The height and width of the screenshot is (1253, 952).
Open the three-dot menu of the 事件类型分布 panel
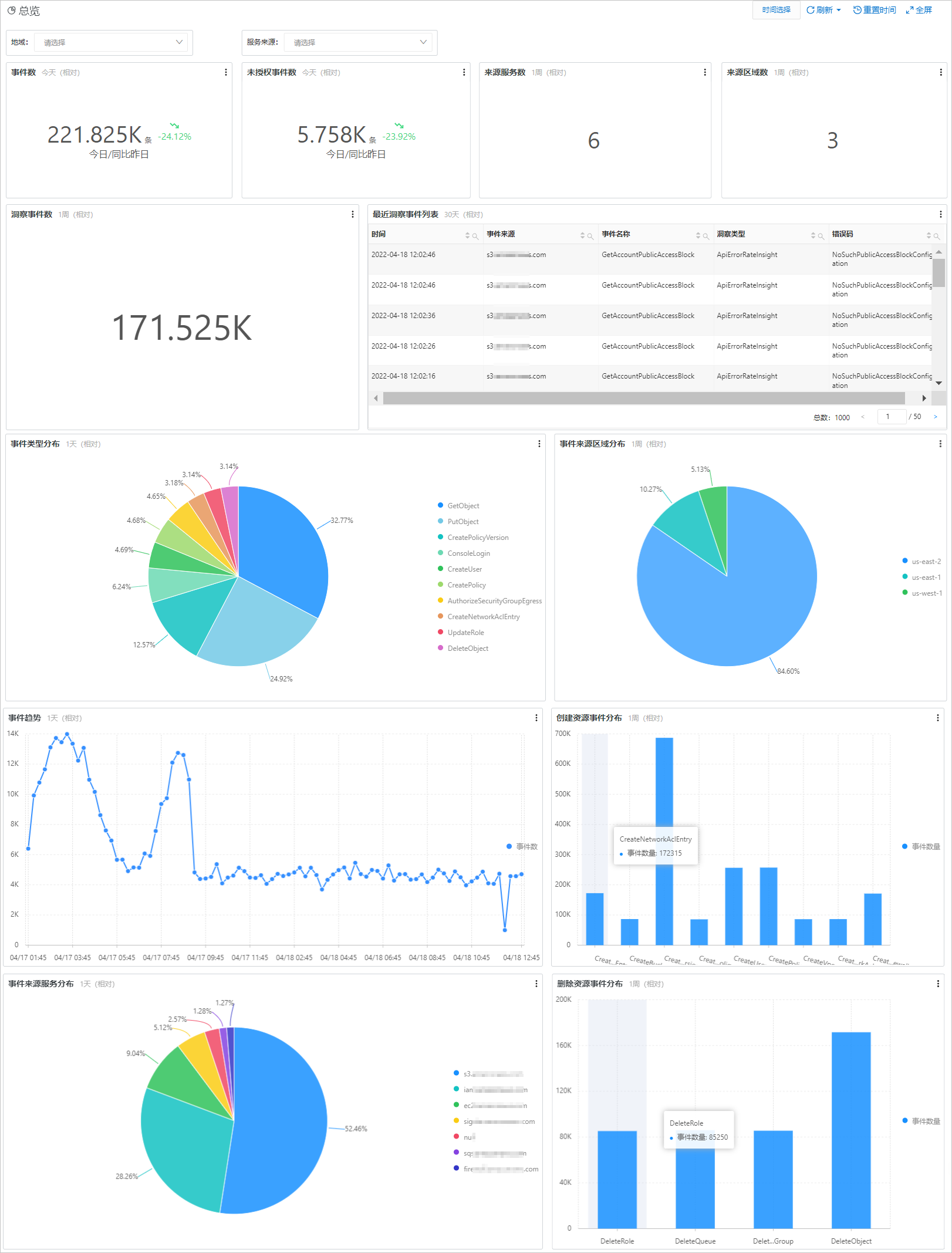(539, 444)
